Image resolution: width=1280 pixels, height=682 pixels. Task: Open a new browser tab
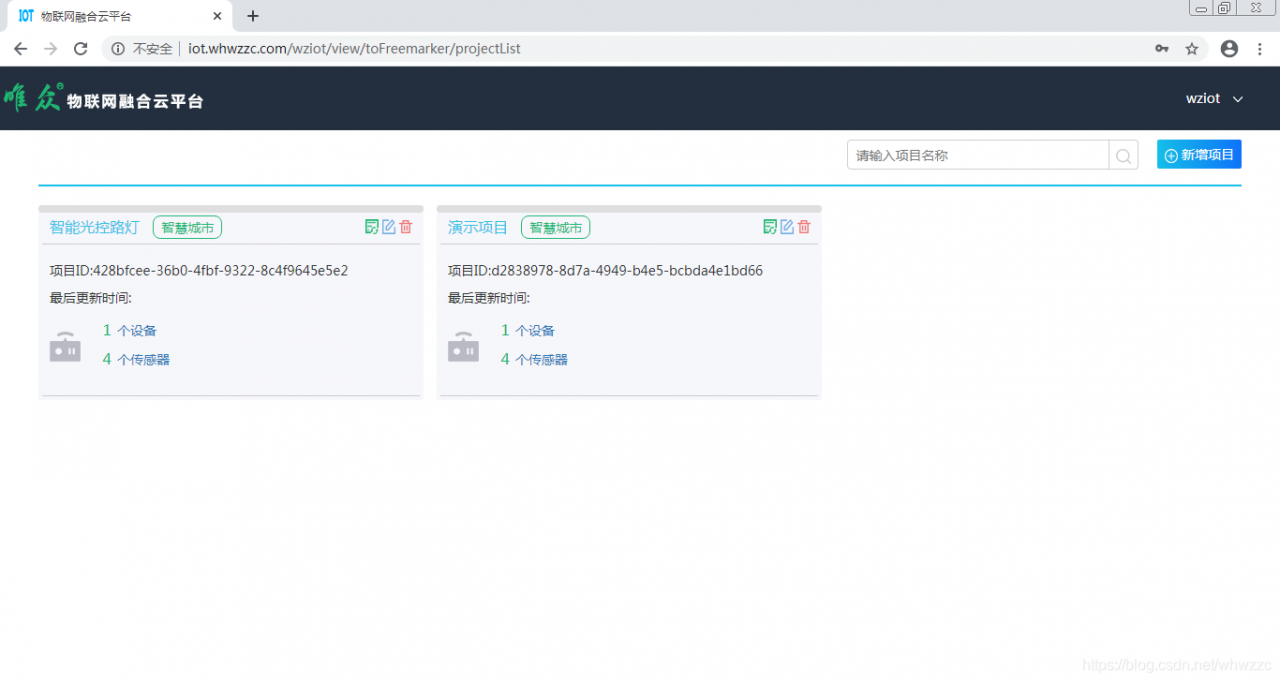253,16
